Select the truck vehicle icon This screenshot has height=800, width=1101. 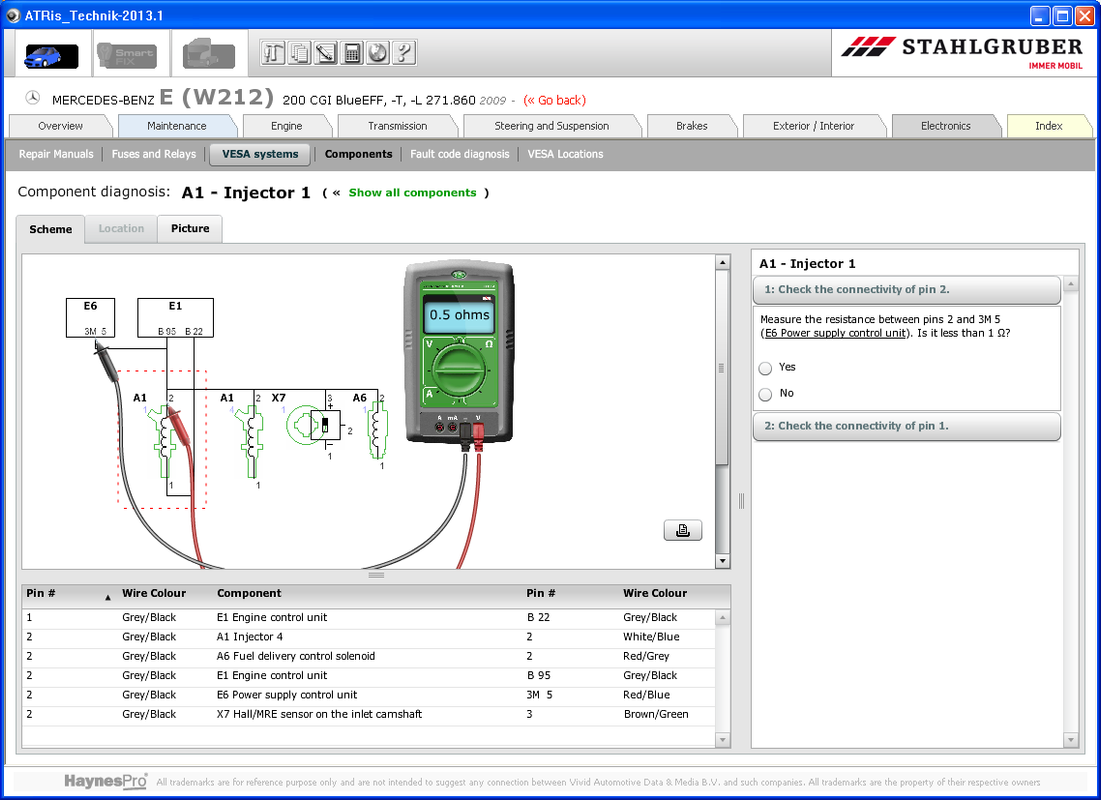coord(209,54)
